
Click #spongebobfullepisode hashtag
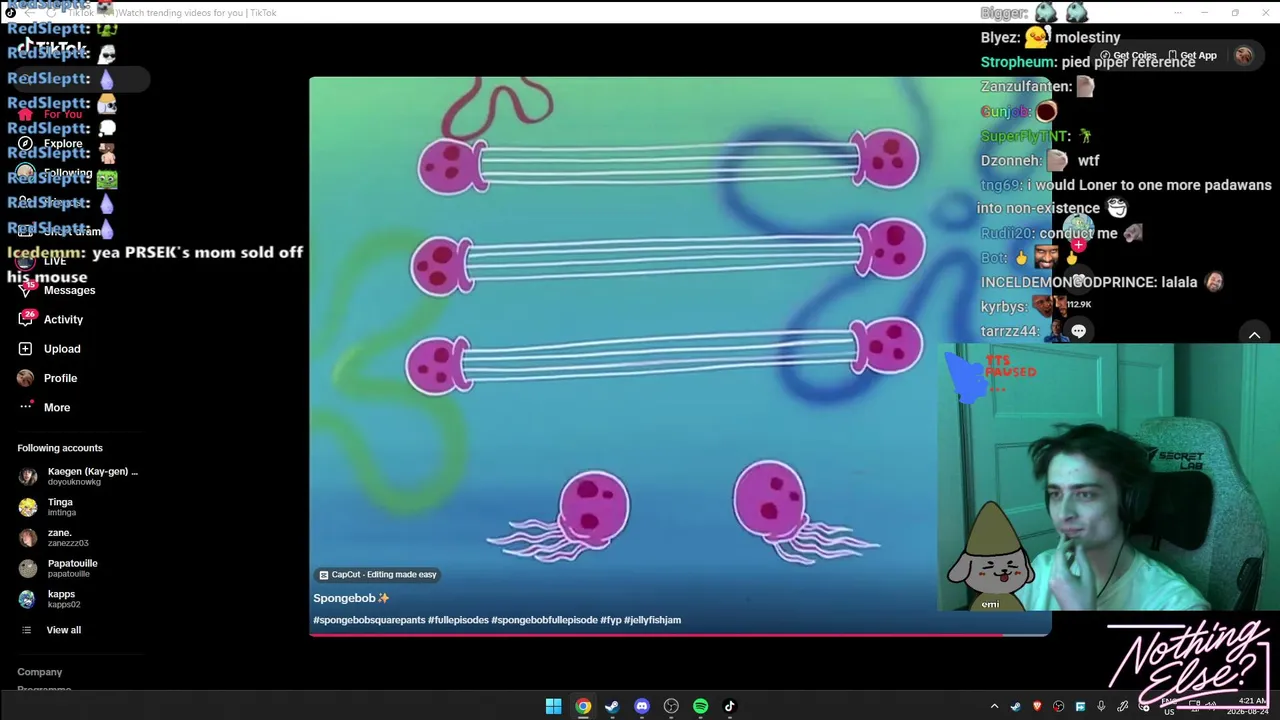click(x=544, y=620)
